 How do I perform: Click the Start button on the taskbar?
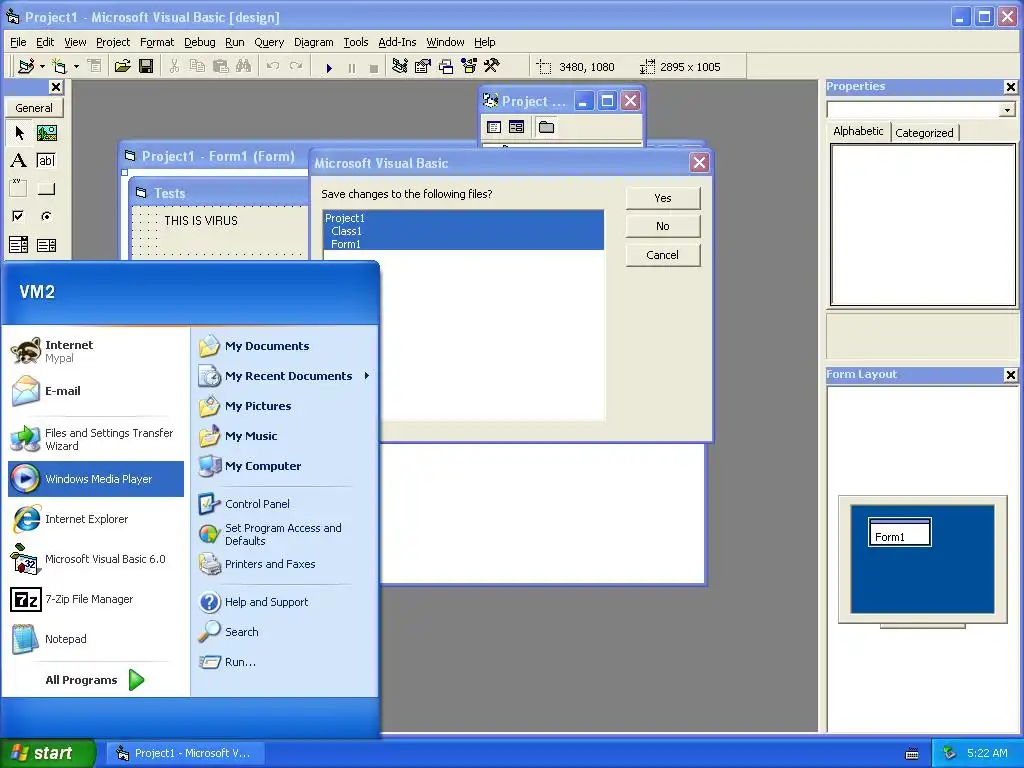(47, 753)
